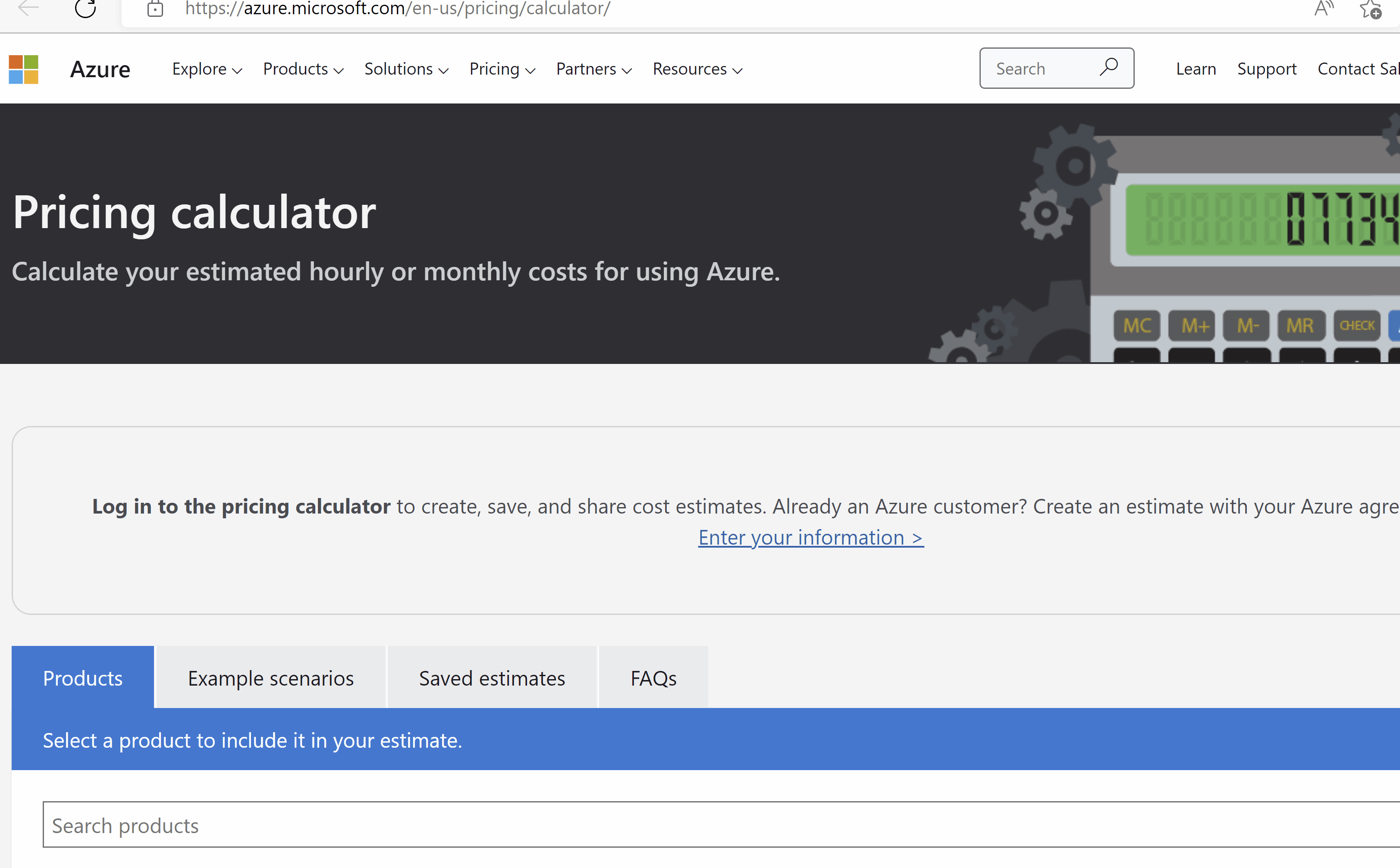Open the Resources dropdown
1400x868 pixels.
coord(697,69)
